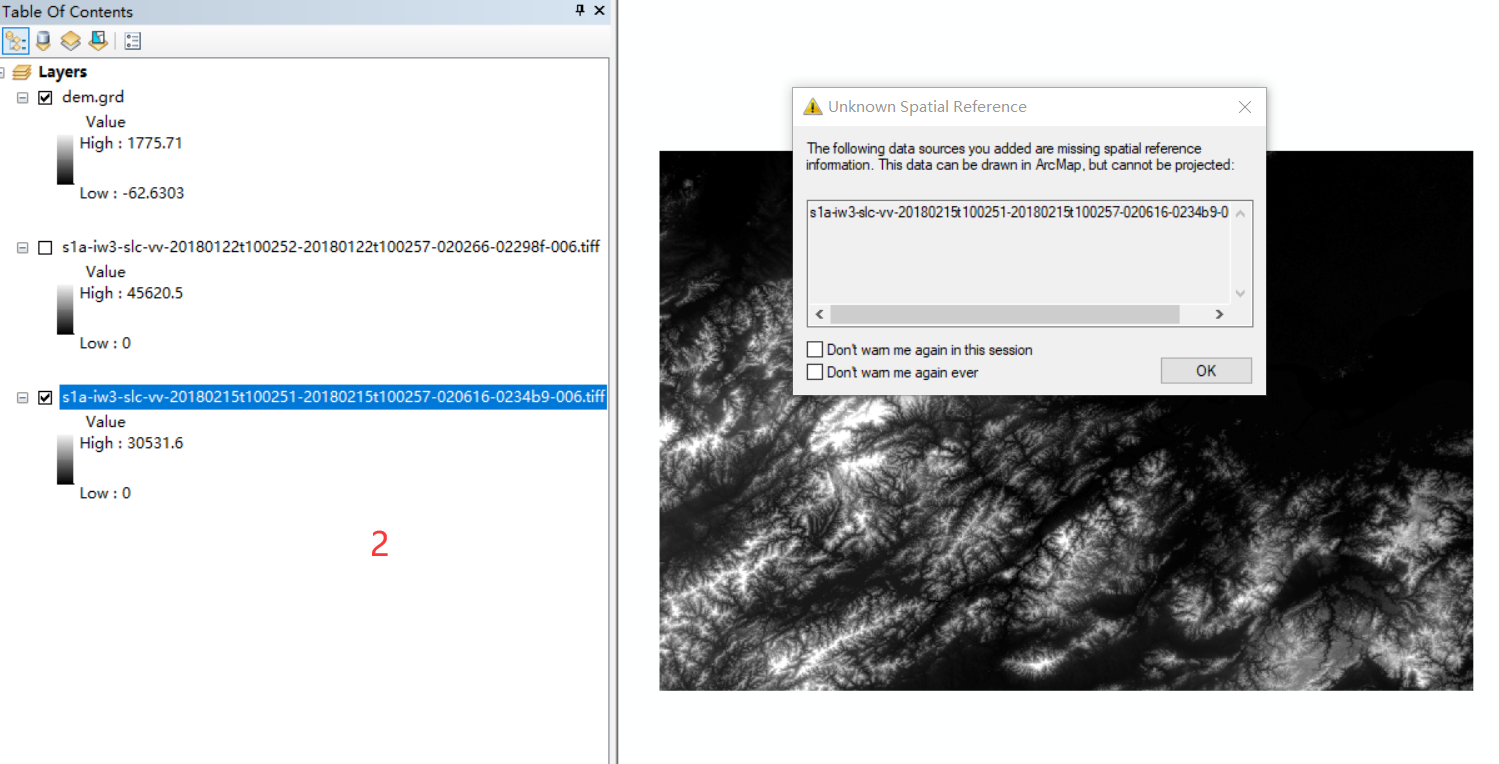Select the dem.grd layer name
This screenshot has width=1499, height=764.
point(92,96)
